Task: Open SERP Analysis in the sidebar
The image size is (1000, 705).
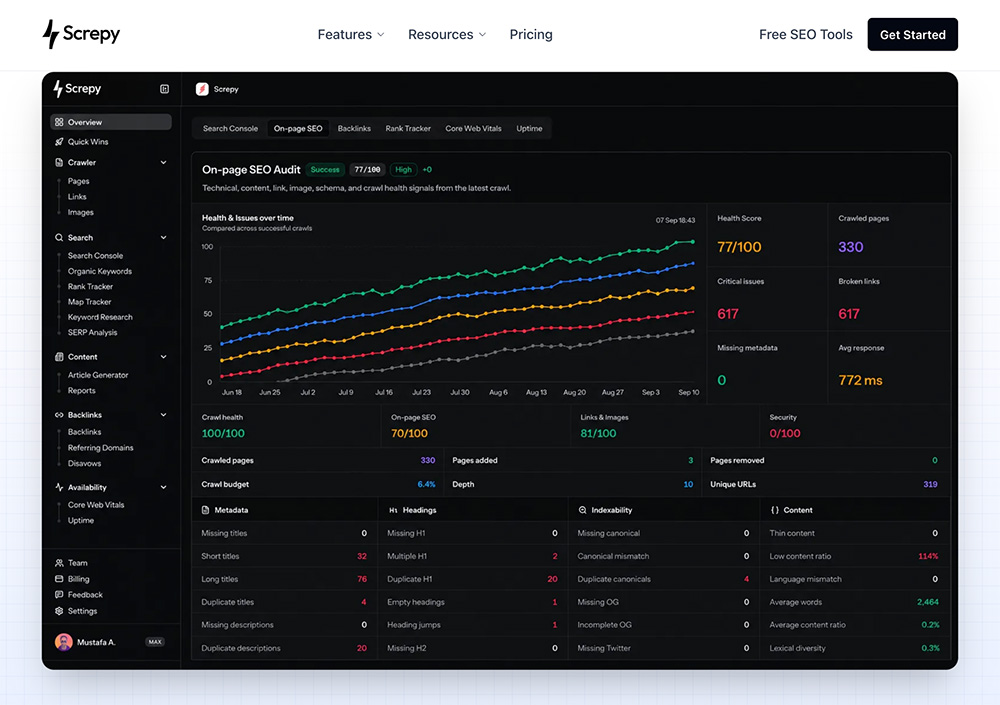Action: pyautogui.click(x=92, y=332)
